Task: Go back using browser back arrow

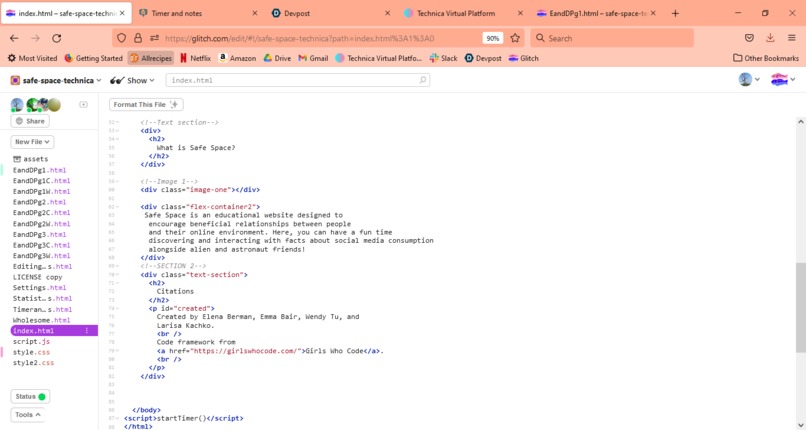Action: pos(14,38)
